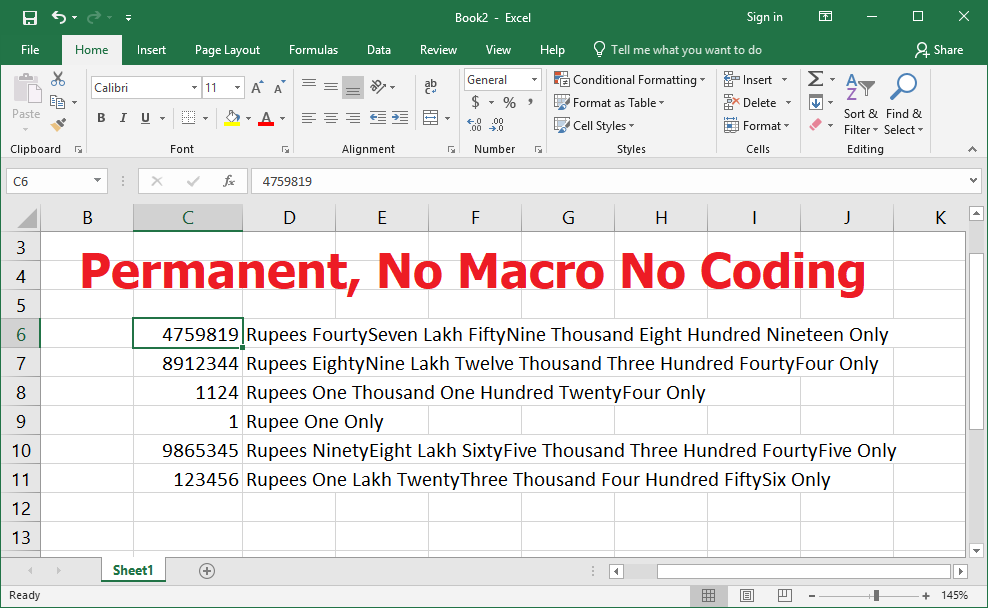Click the Sign in link
The image size is (990, 610).
tap(764, 17)
